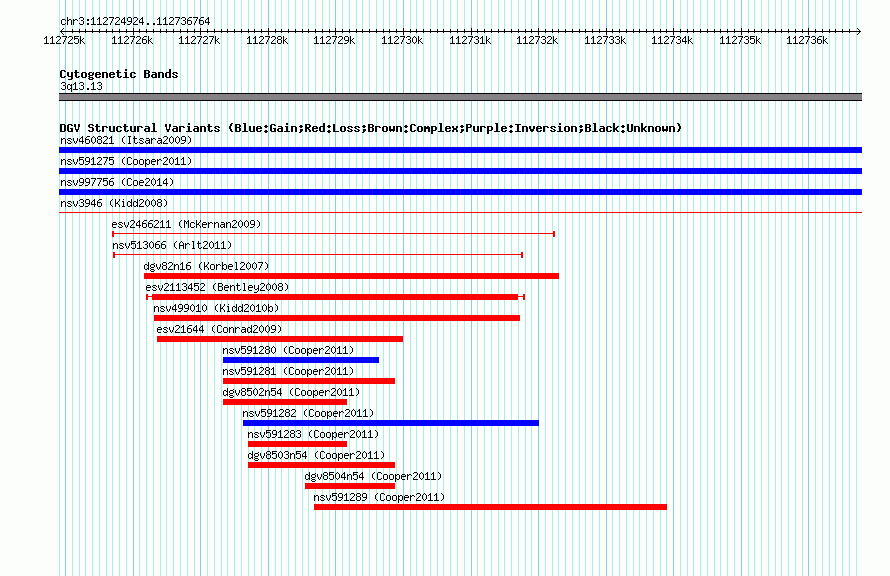Screen dimensions: 890x576
Task: Open nsv591282 (Cooper2011) label
Action: (308, 413)
